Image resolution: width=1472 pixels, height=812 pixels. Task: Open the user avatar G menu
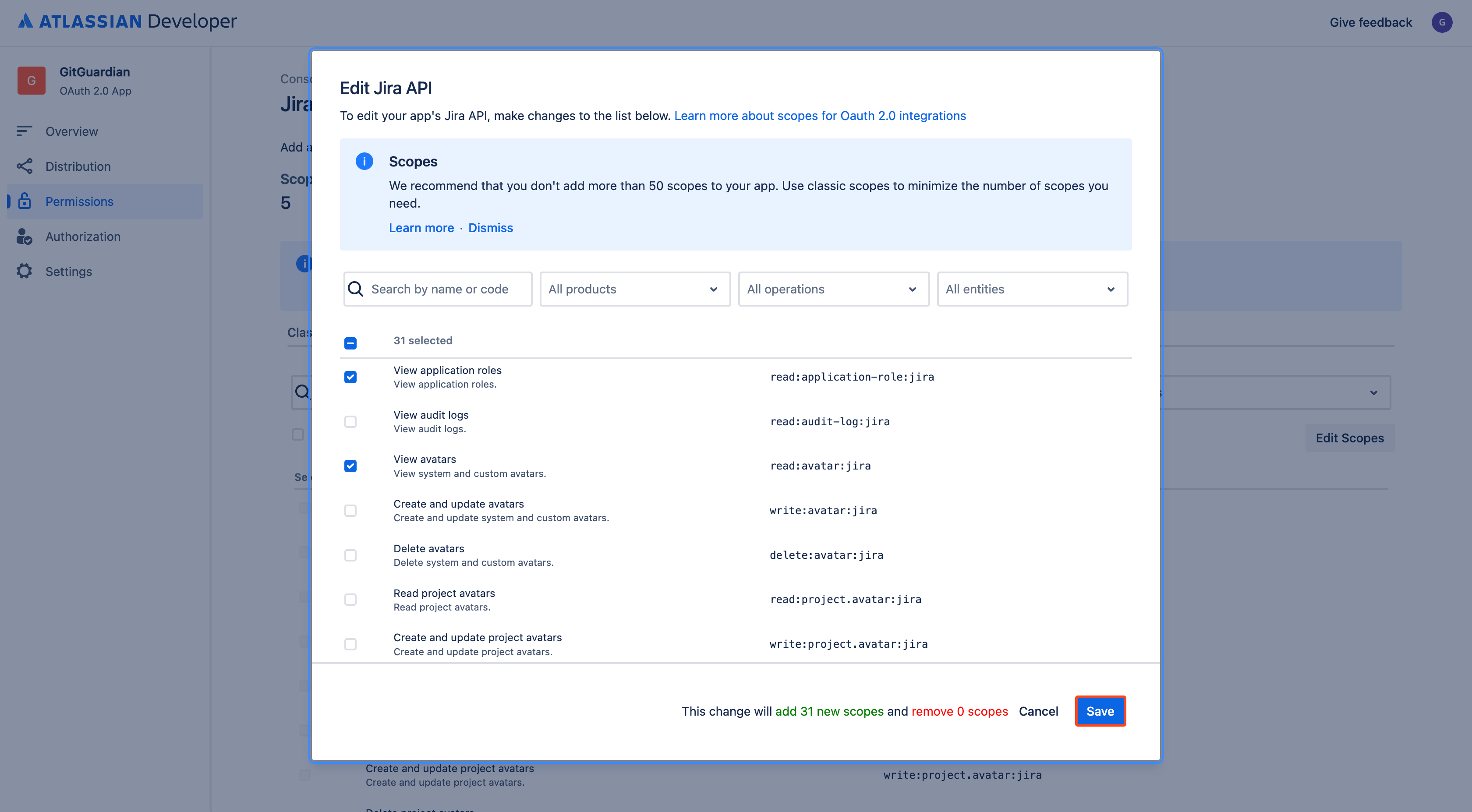1441,22
